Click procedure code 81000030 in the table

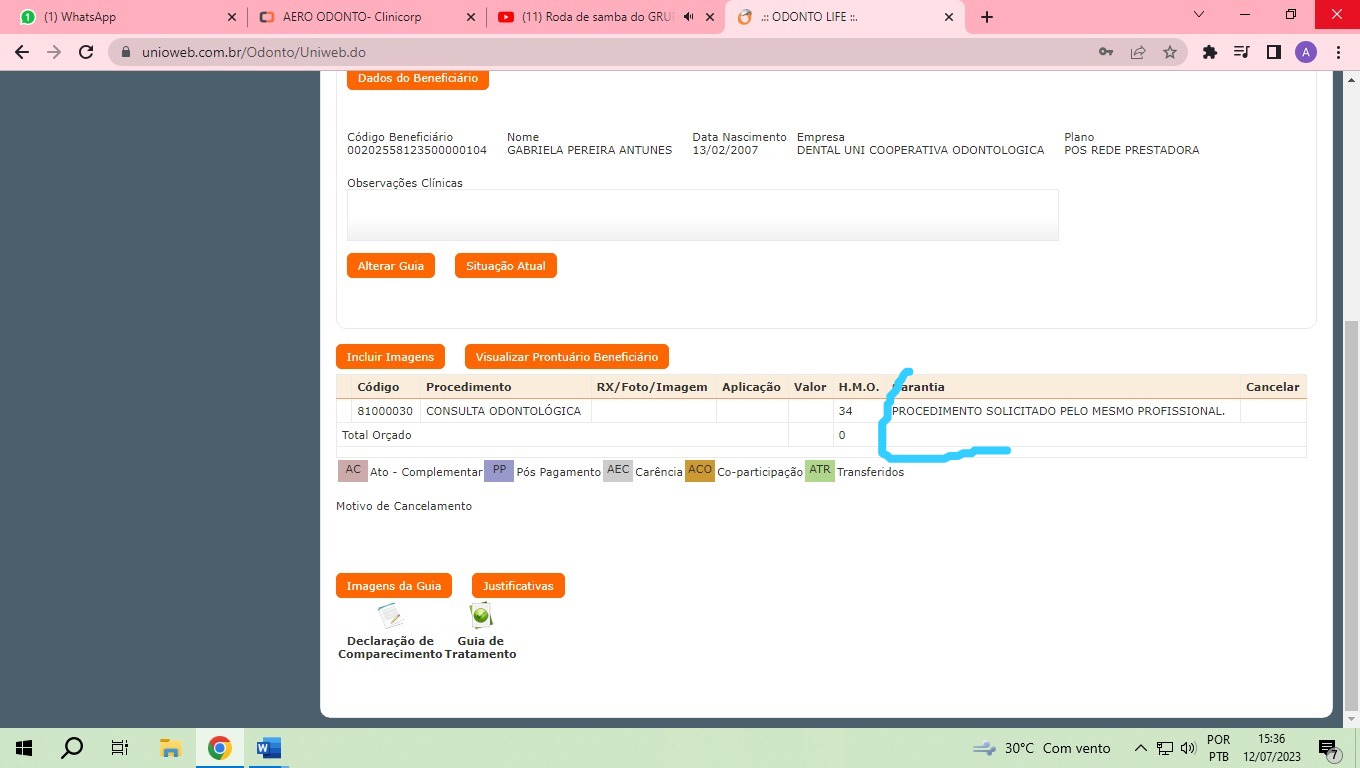pos(385,411)
